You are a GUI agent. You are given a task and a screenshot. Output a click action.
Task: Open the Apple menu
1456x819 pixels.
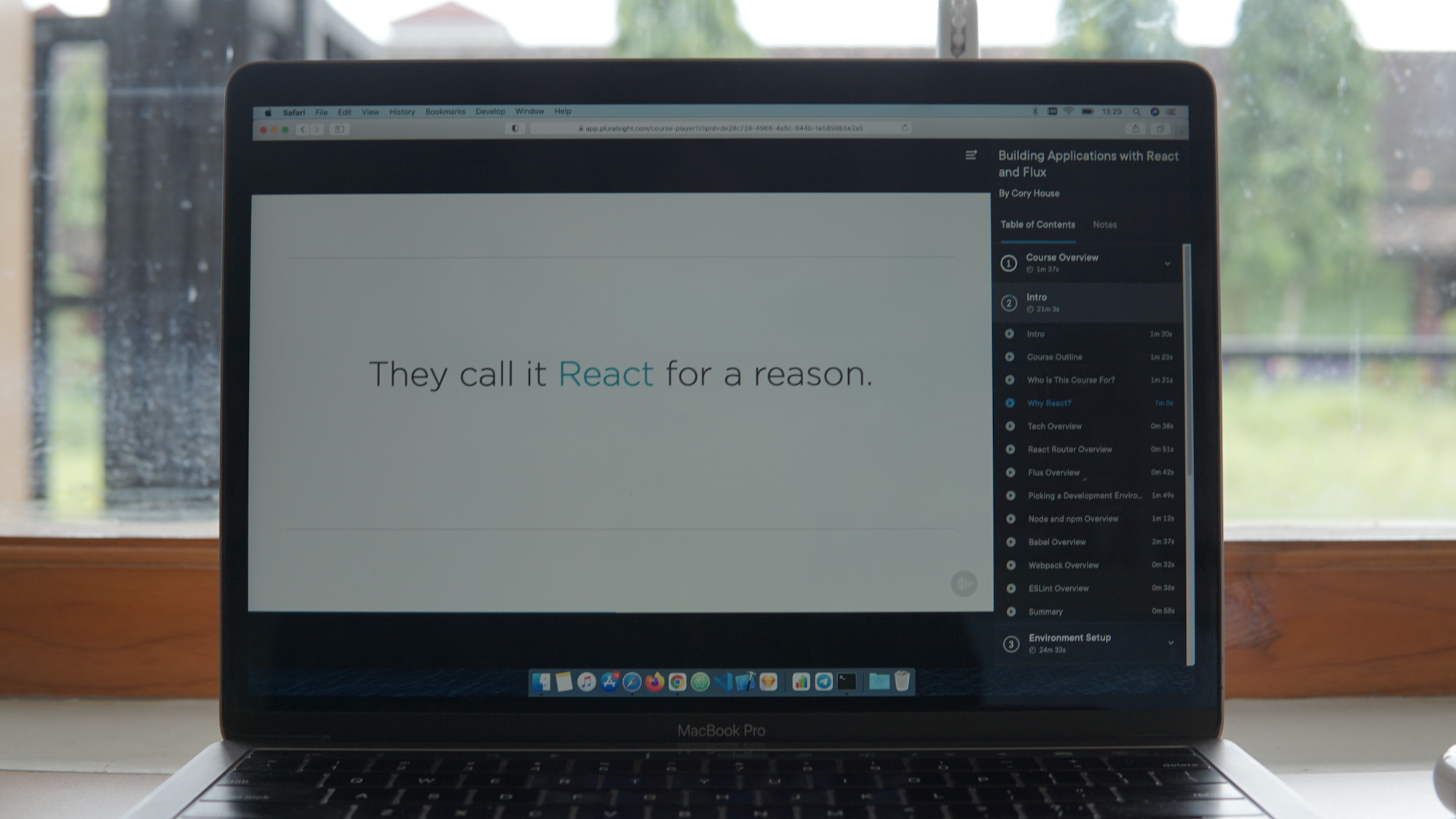(x=268, y=112)
